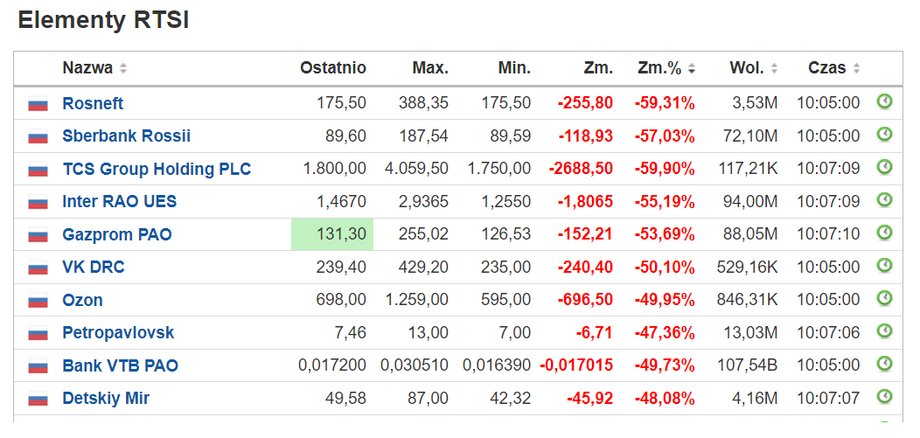Open the Rosneft stock link
The image size is (920, 438).
point(93,104)
